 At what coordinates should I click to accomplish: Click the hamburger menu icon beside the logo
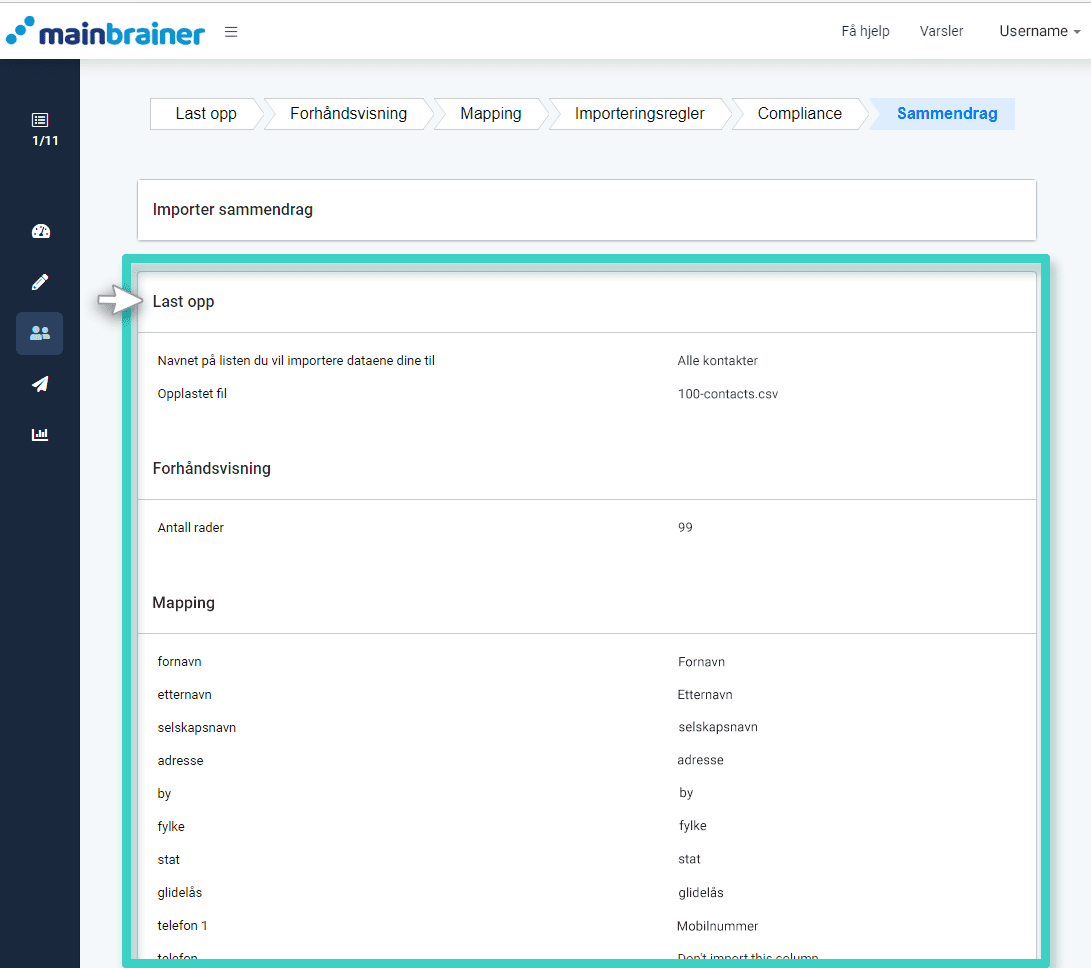[x=231, y=31]
